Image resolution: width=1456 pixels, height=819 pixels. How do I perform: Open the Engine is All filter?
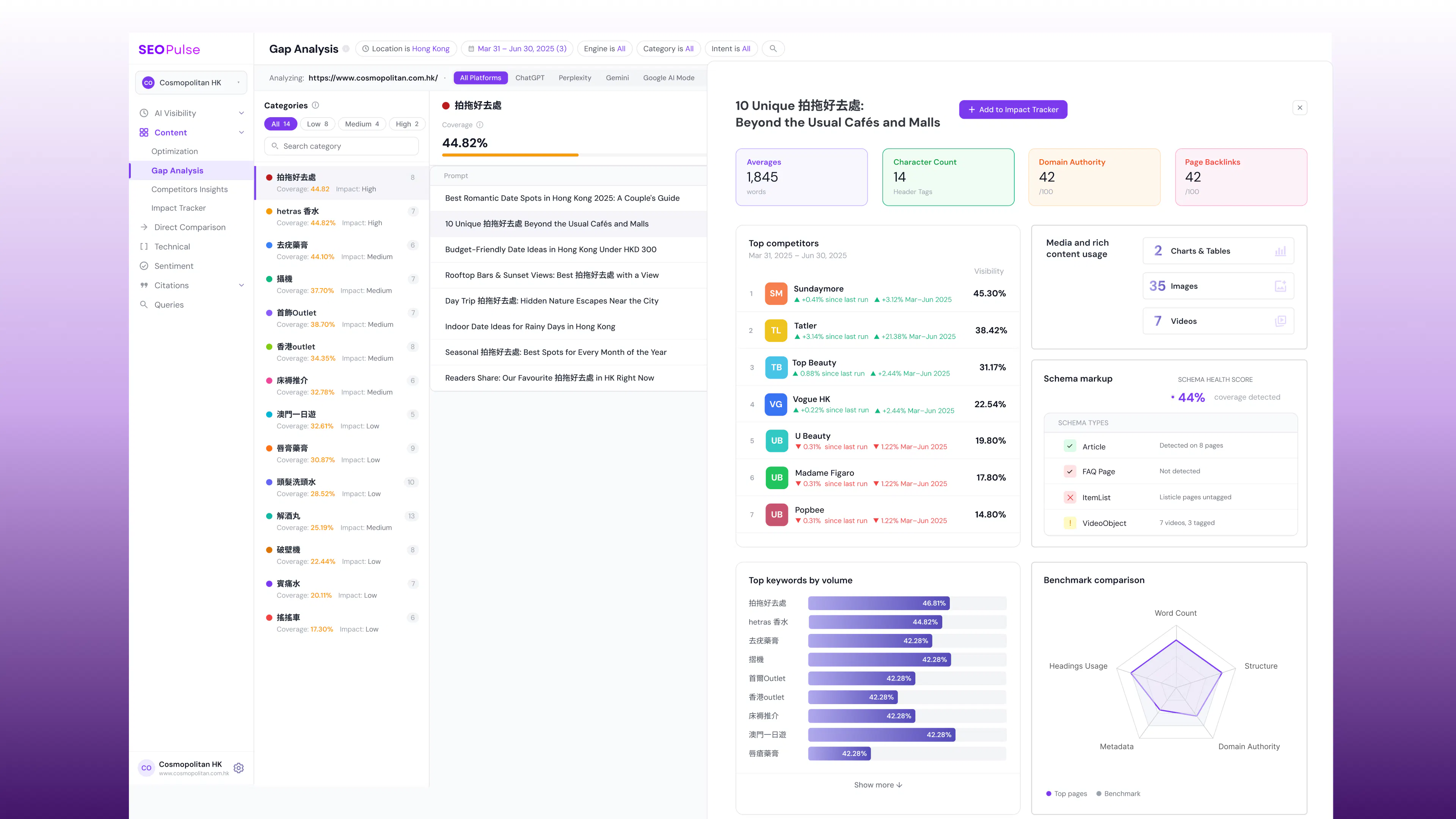click(604, 49)
